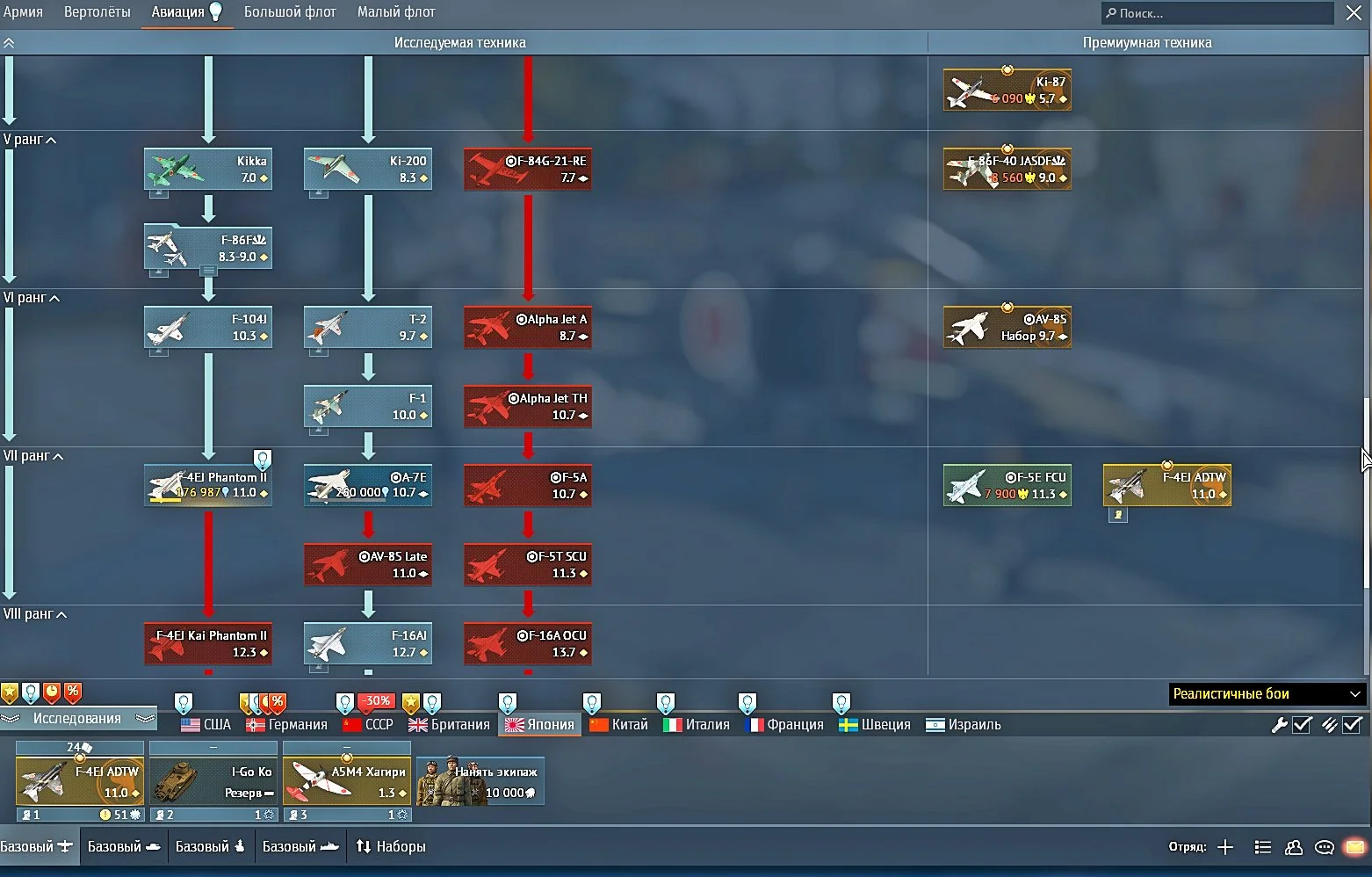The image size is (1372, 877).
Task: Click Нанять экипаж to recruit crew
Action: point(480,781)
